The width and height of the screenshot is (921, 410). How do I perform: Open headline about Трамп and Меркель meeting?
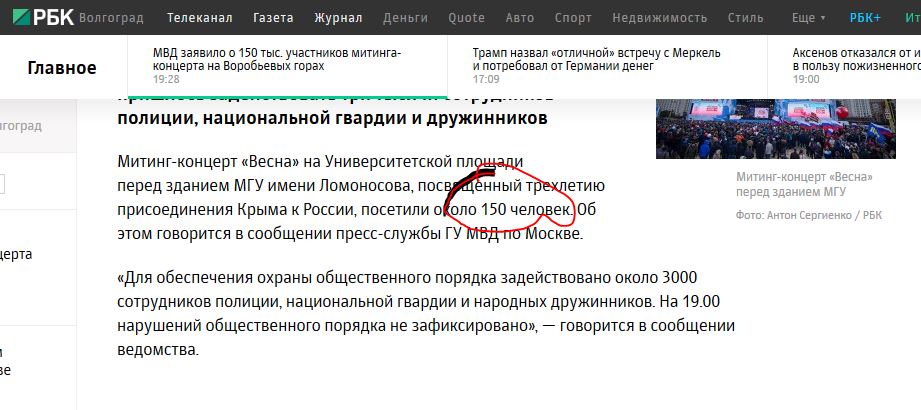(596, 59)
